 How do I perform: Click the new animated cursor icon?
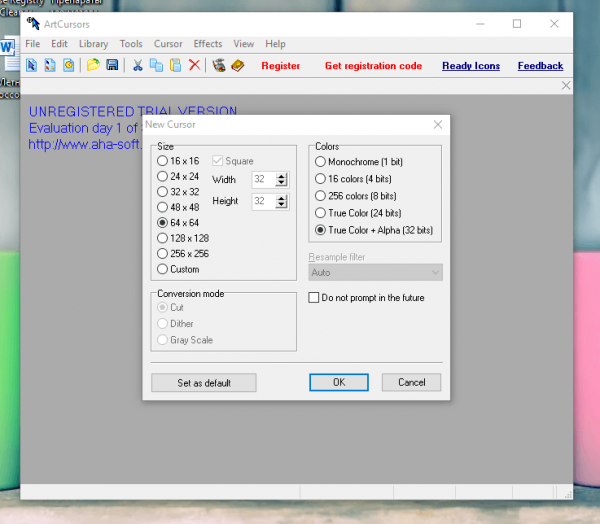[x=68, y=65]
